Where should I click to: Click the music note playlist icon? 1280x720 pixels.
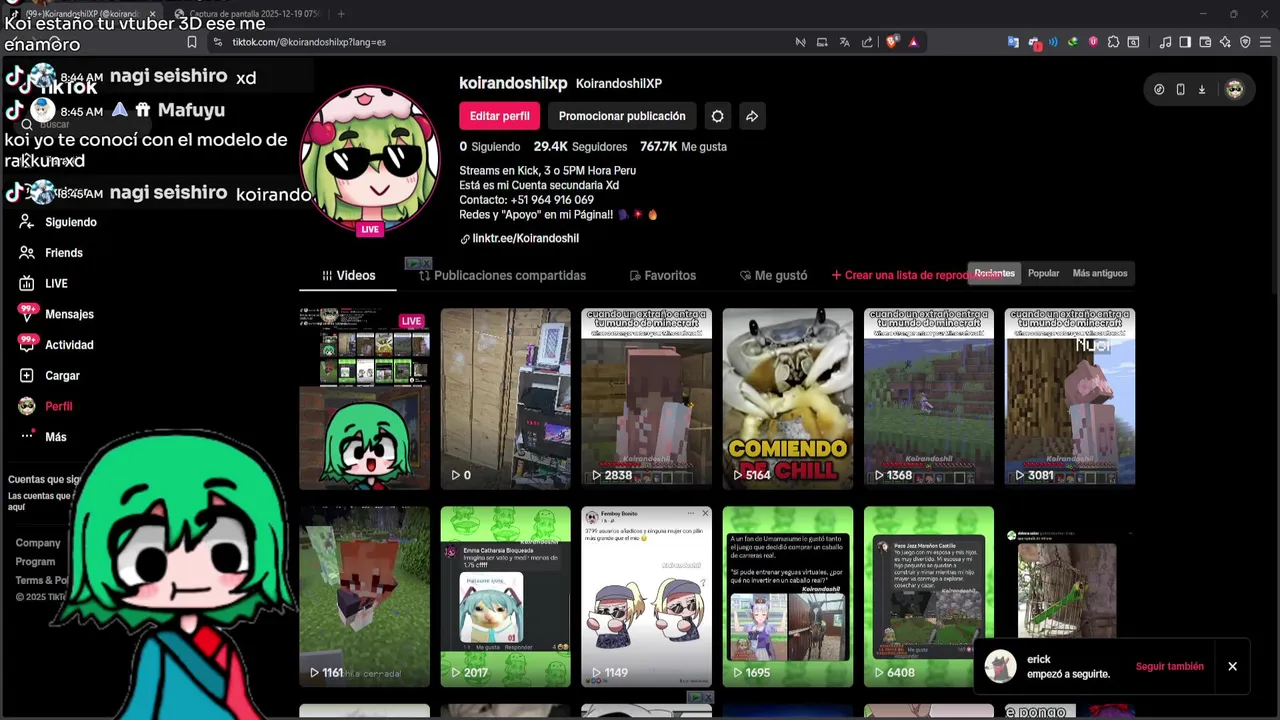point(1165,42)
